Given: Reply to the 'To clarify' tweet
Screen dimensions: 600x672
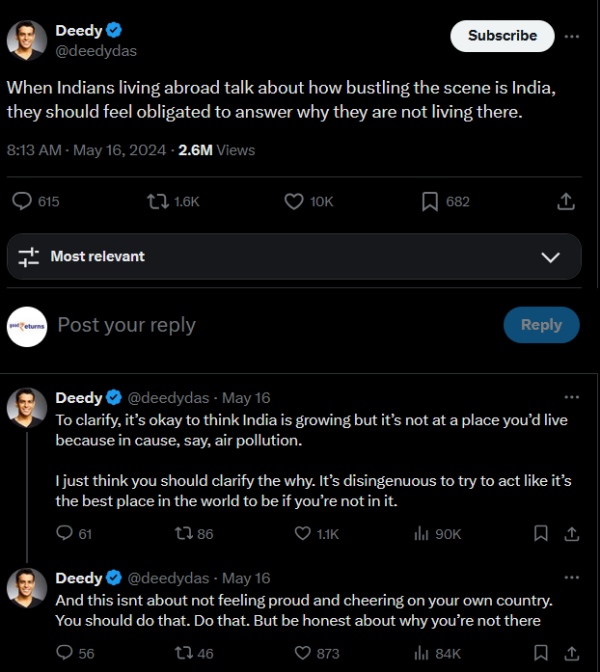Looking at the screenshot, I should [65, 534].
